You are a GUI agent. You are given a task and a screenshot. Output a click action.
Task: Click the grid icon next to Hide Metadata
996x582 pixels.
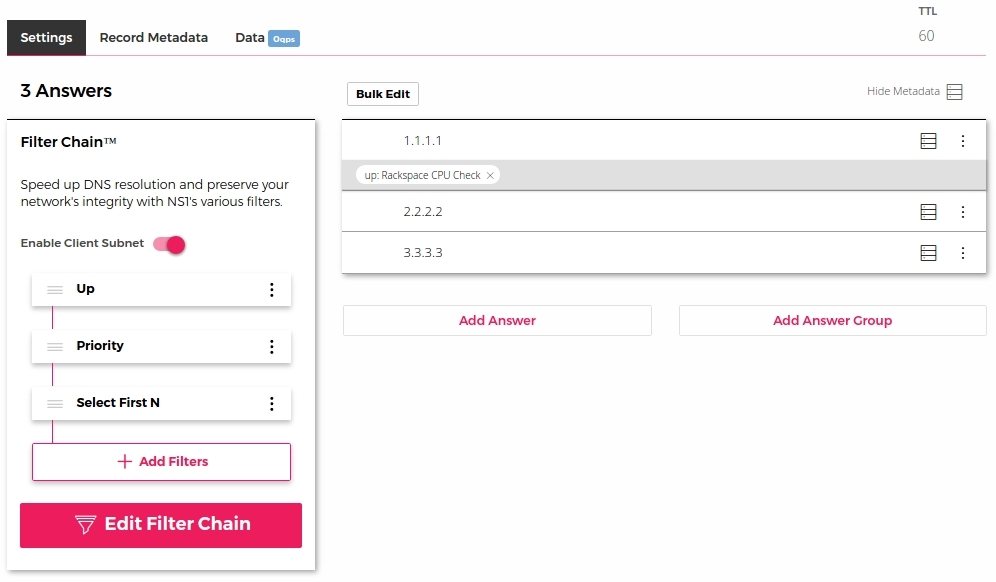click(954, 90)
